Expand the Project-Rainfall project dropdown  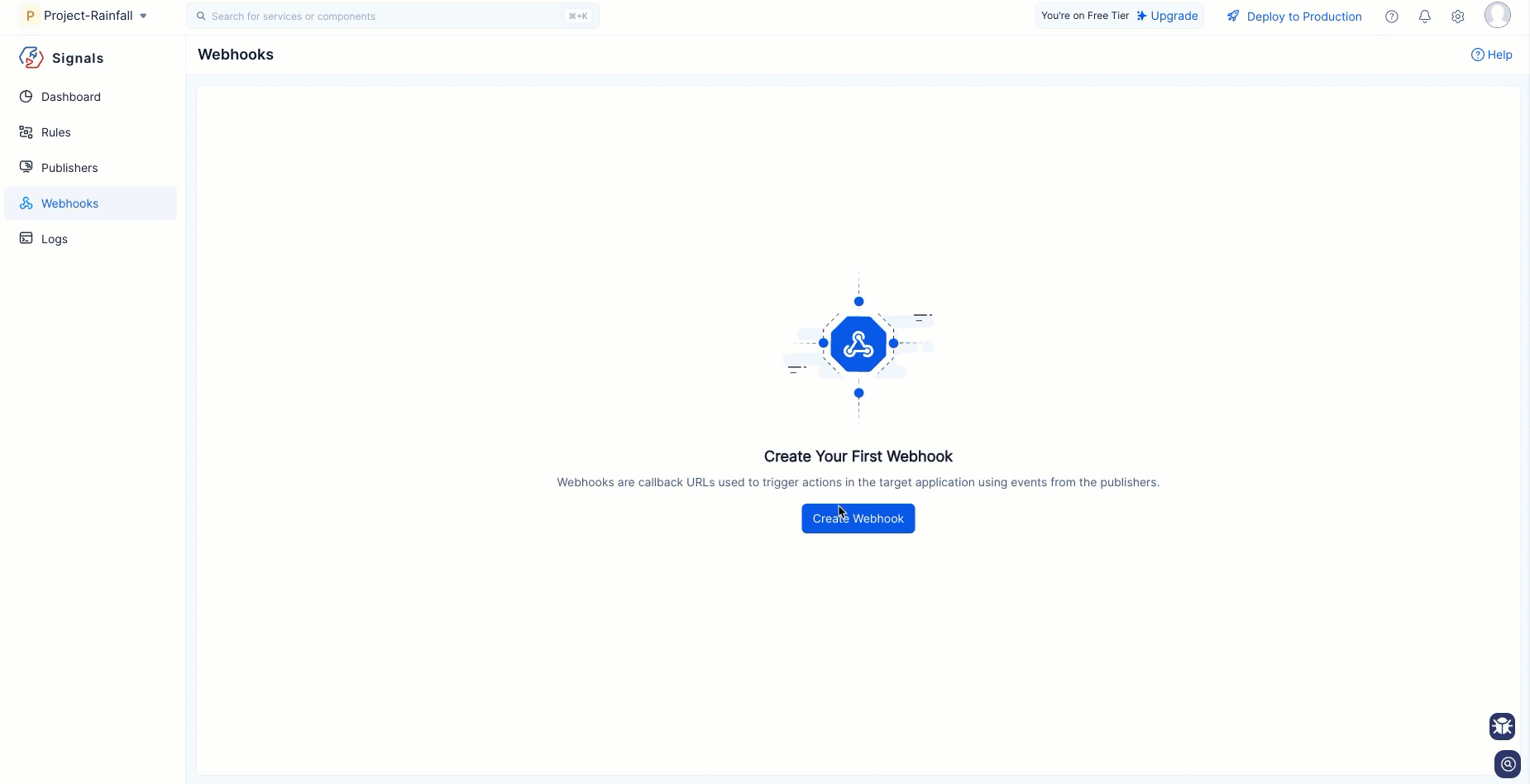tap(143, 16)
